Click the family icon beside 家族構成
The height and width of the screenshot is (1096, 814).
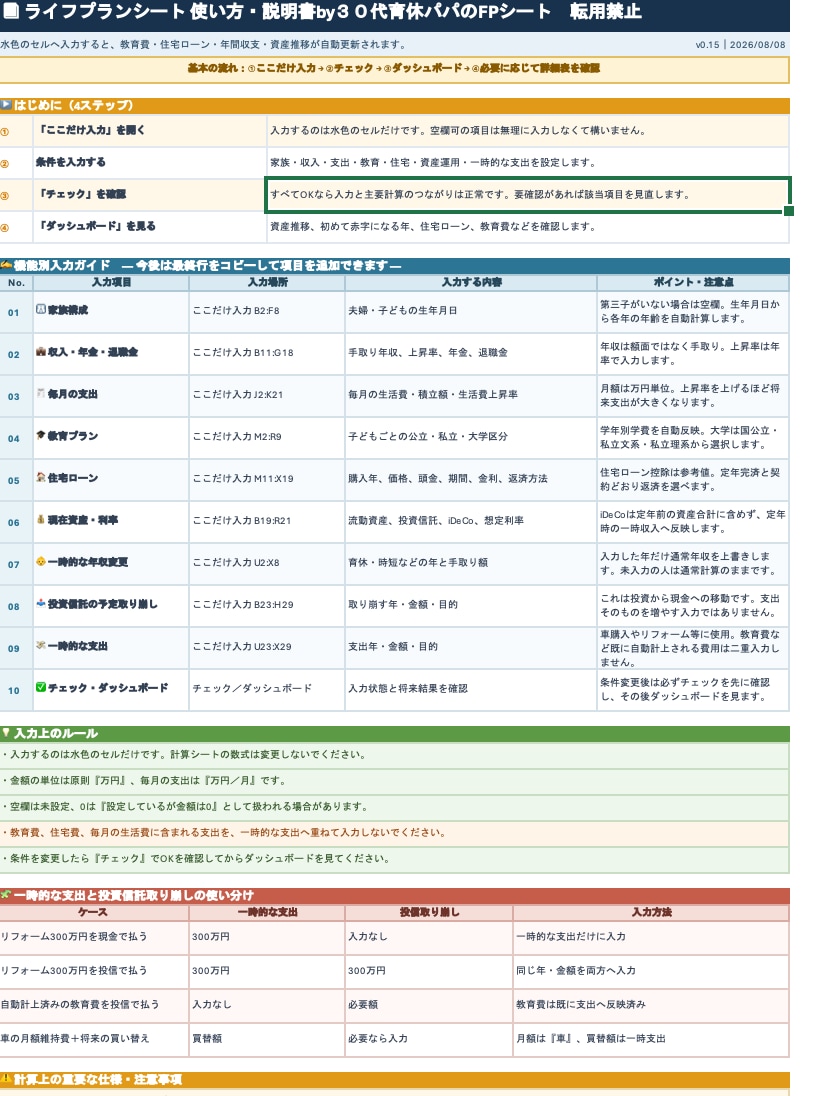click(x=41, y=309)
